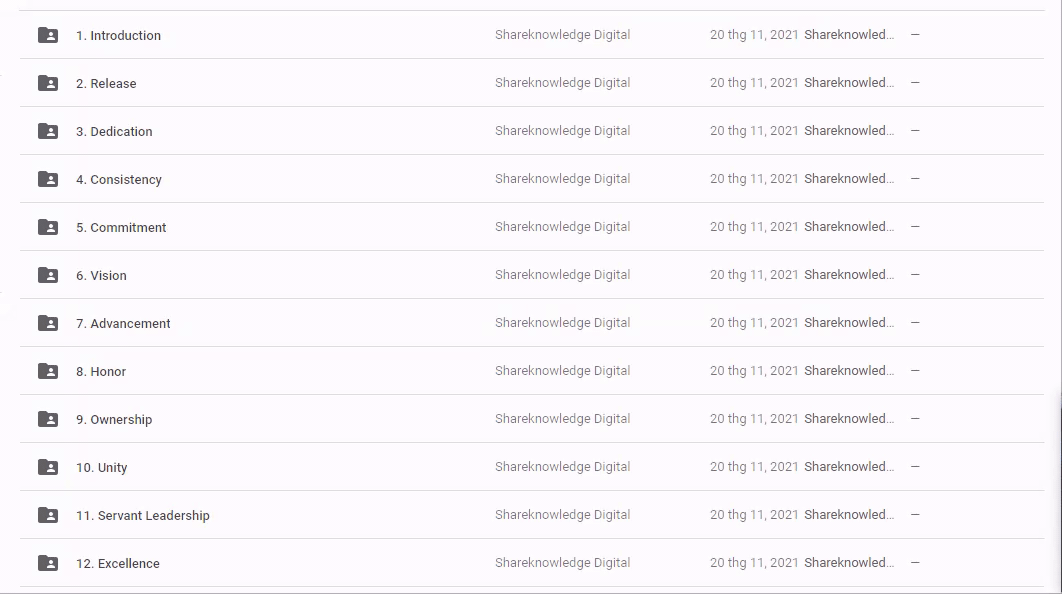1062x594 pixels.
Task: Open the 5. Commitment folder name
Action: click(x=121, y=228)
